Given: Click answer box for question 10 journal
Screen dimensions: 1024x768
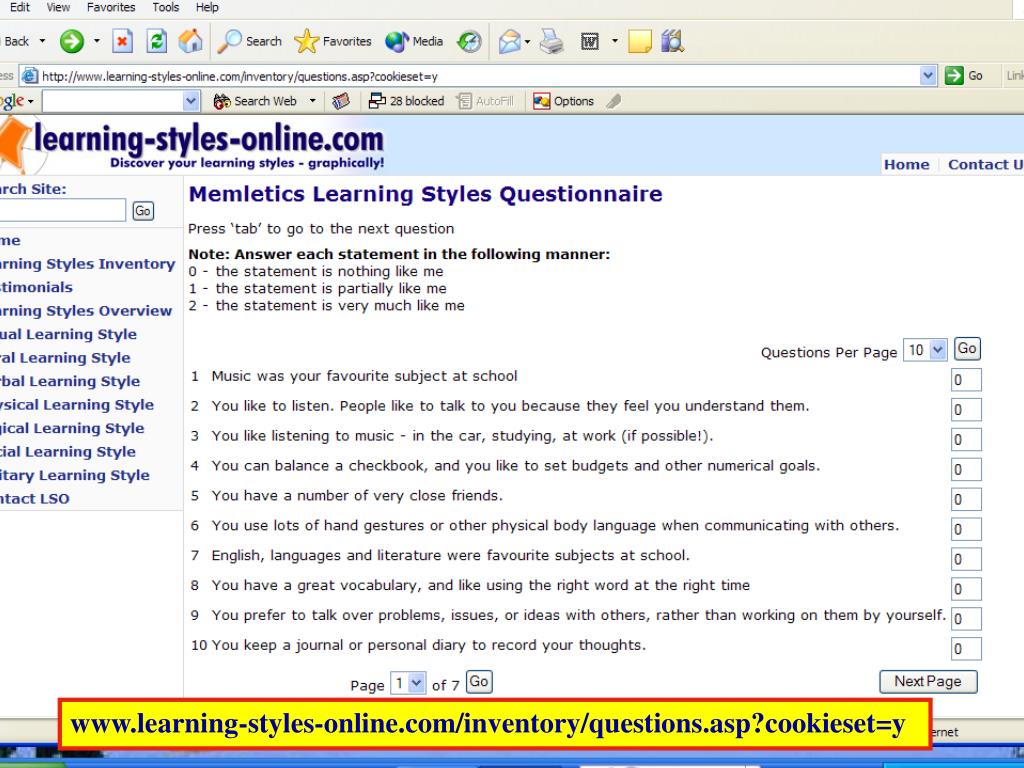Looking at the screenshot, I should [966, 649].
